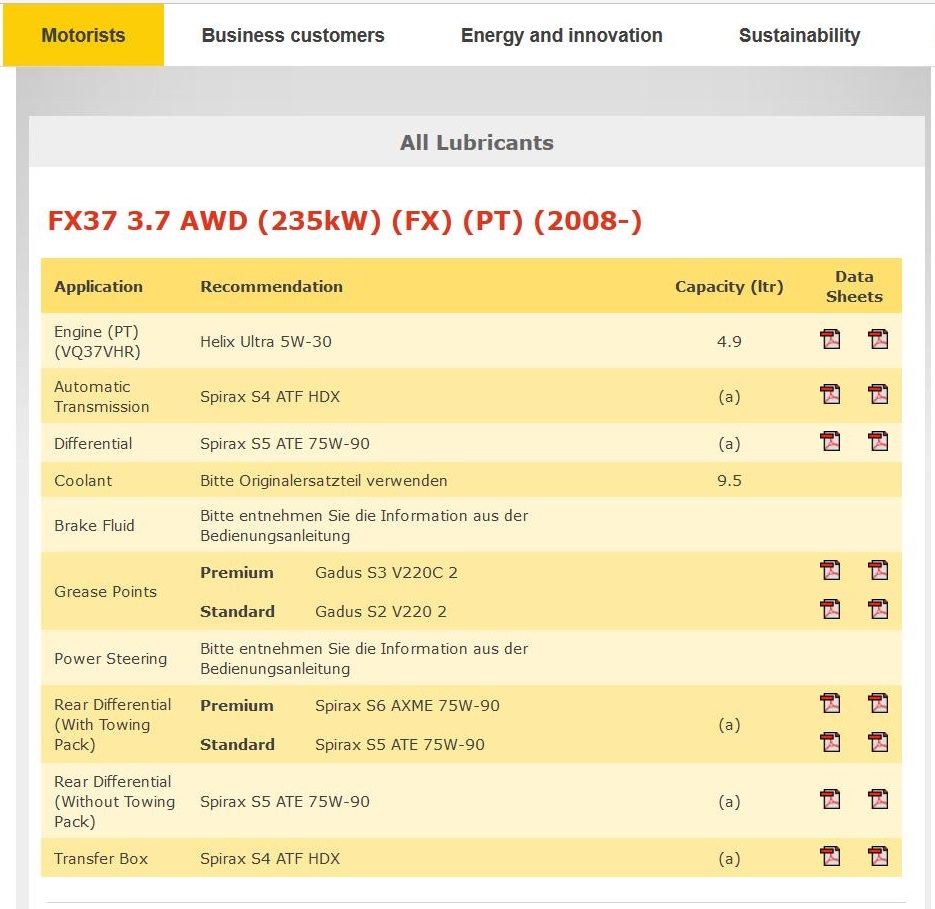Open second PDF icon in Differential row
Image resolution: width=935 pixels, height=909 pixels.
pos(878,441)
